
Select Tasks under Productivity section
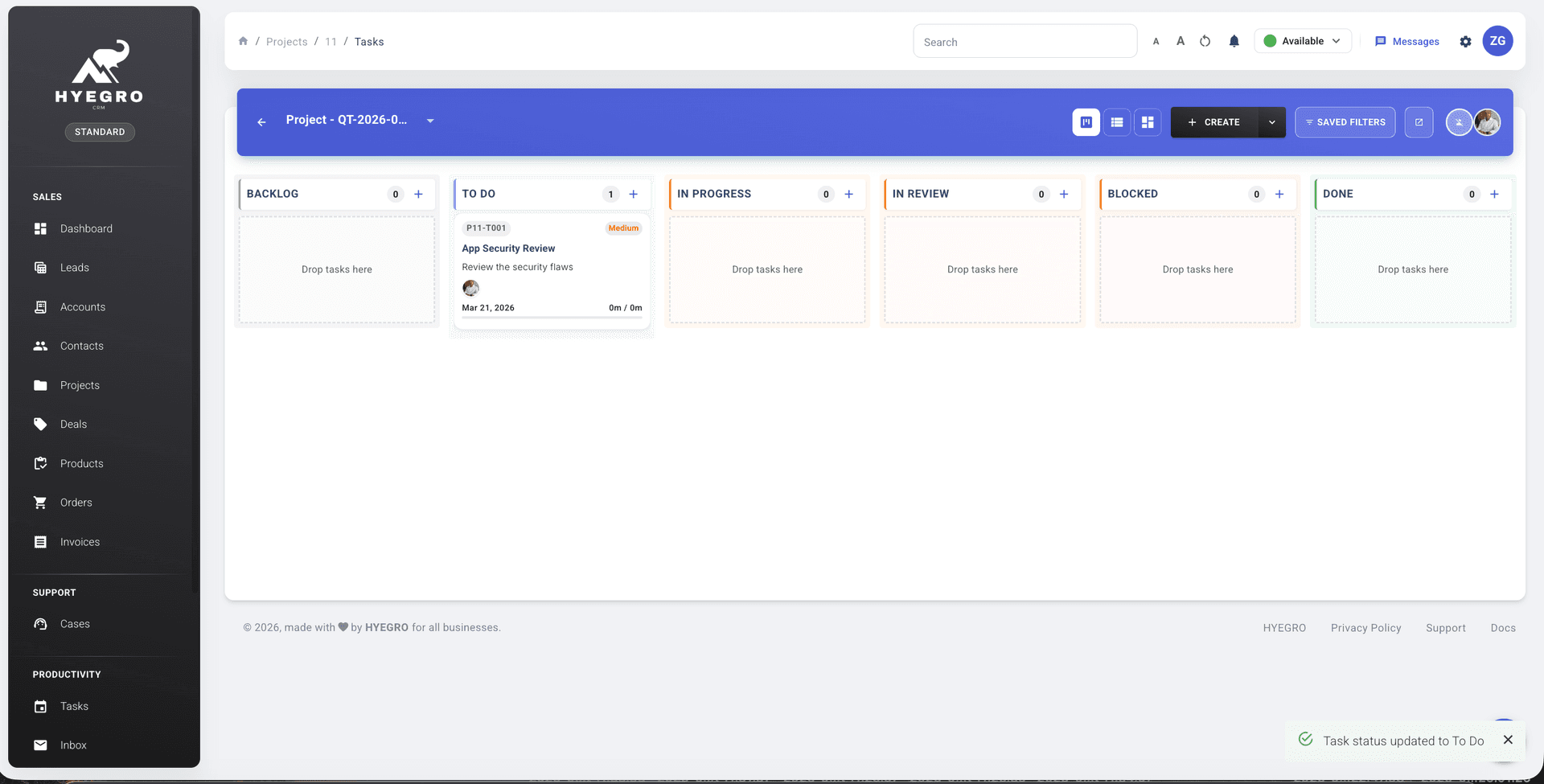[x=73, y=706]
